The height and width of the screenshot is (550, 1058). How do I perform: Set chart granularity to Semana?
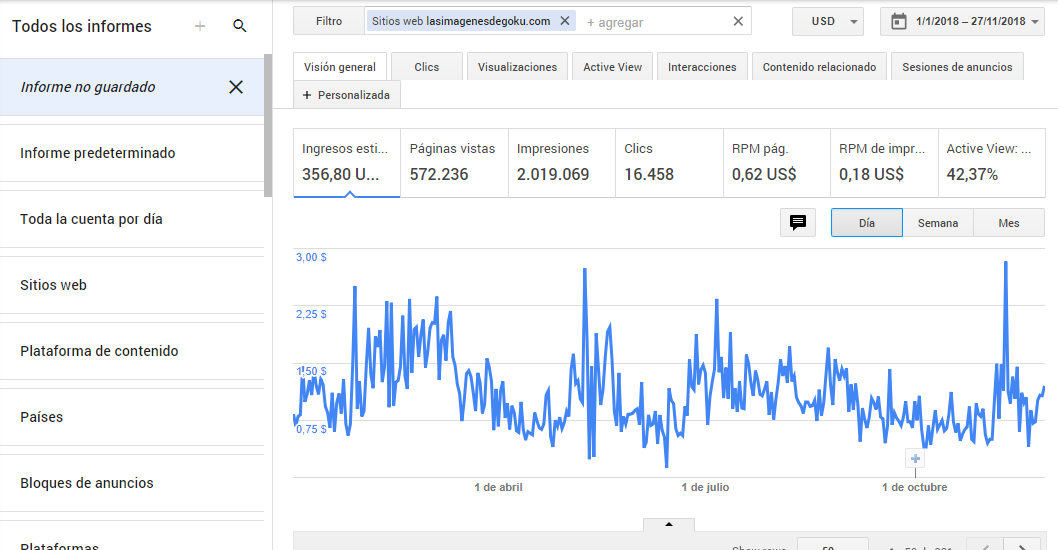coord(938,223)
